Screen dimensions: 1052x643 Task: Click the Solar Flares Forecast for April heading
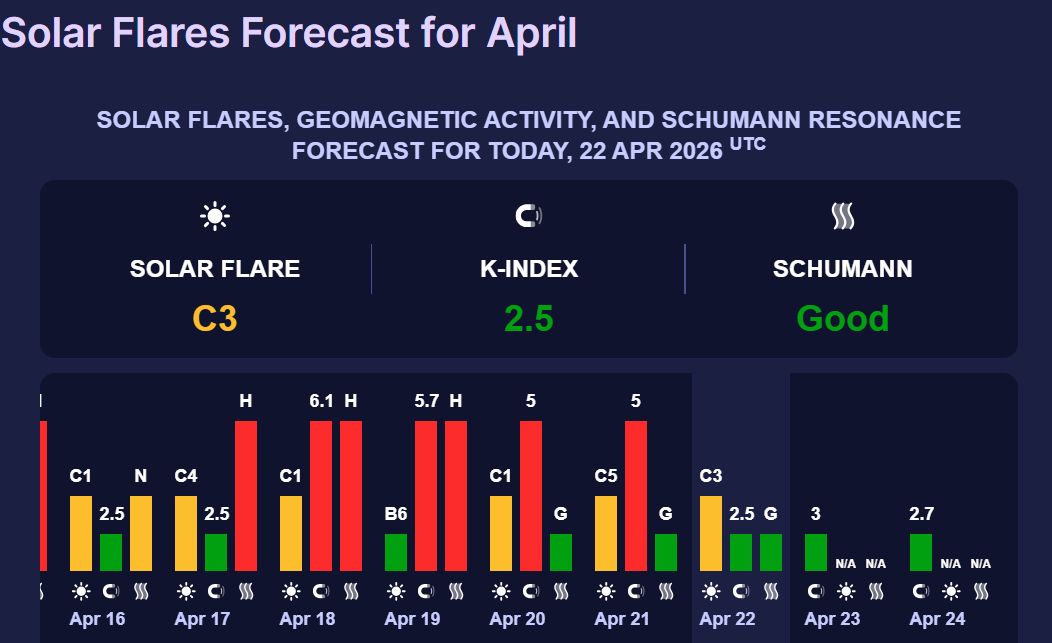(289, 32)
